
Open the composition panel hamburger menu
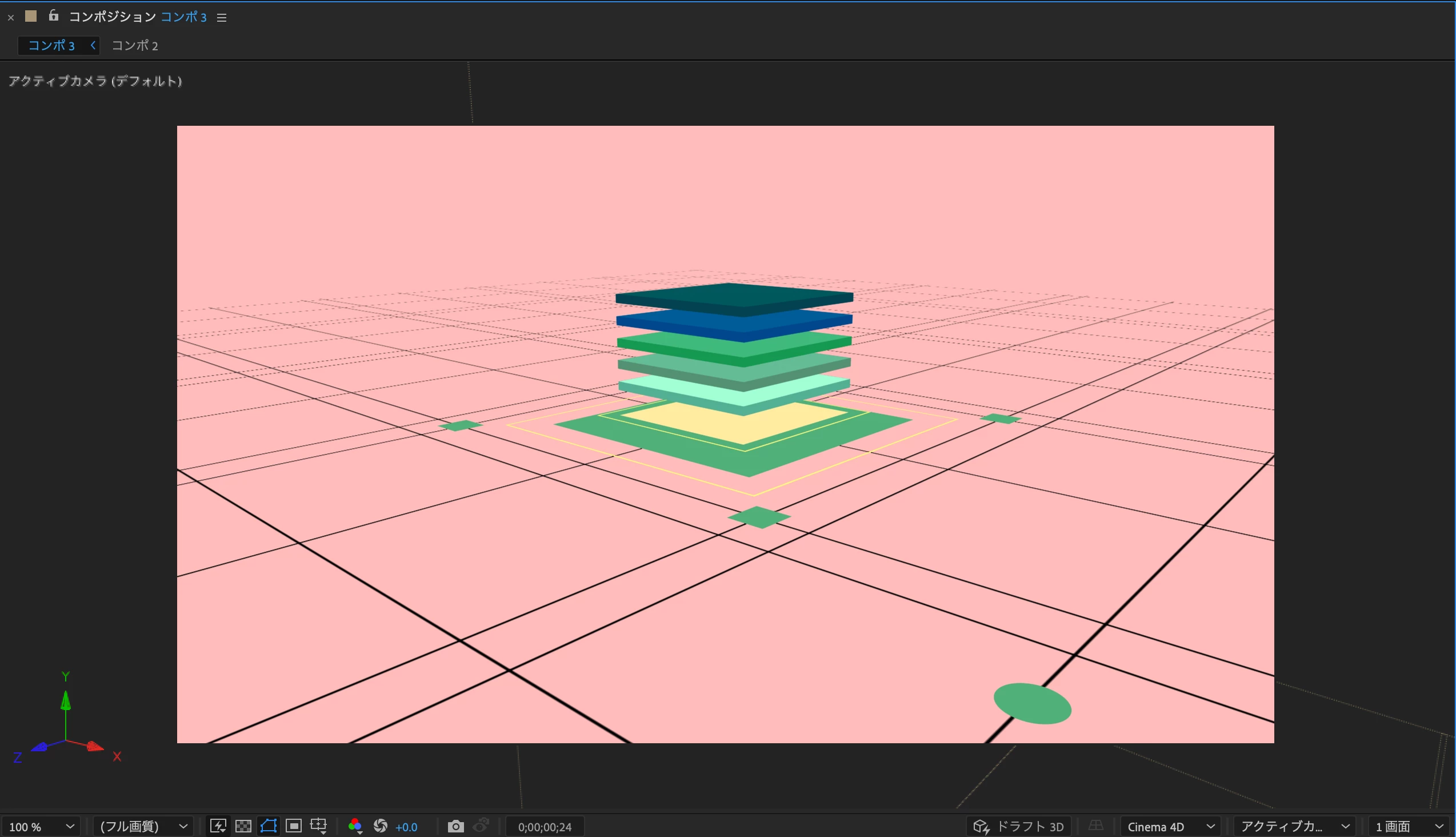[222, 18]
